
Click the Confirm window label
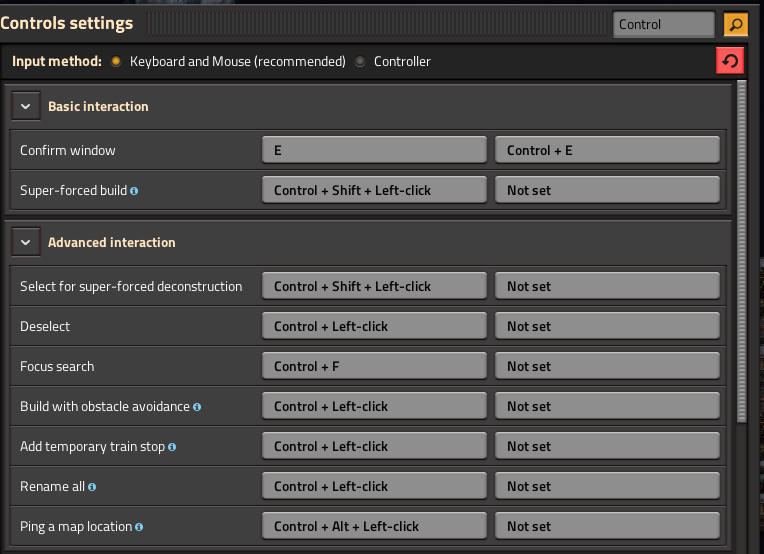(68, 150)
